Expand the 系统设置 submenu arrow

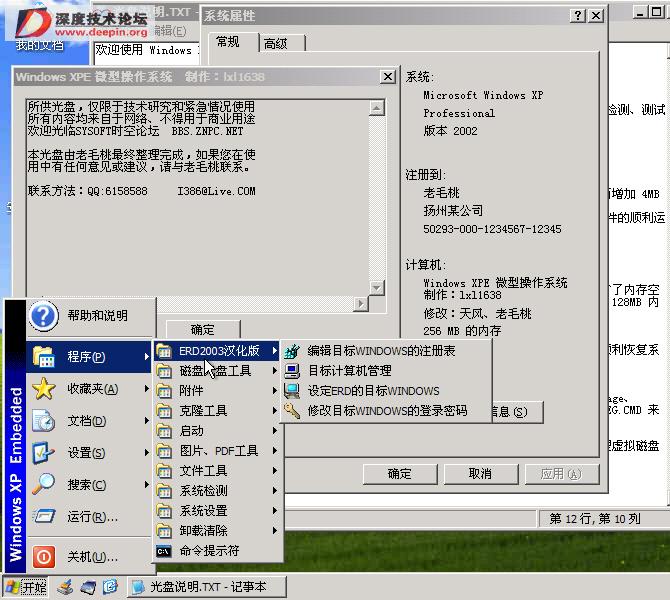(x=275, y=511)
